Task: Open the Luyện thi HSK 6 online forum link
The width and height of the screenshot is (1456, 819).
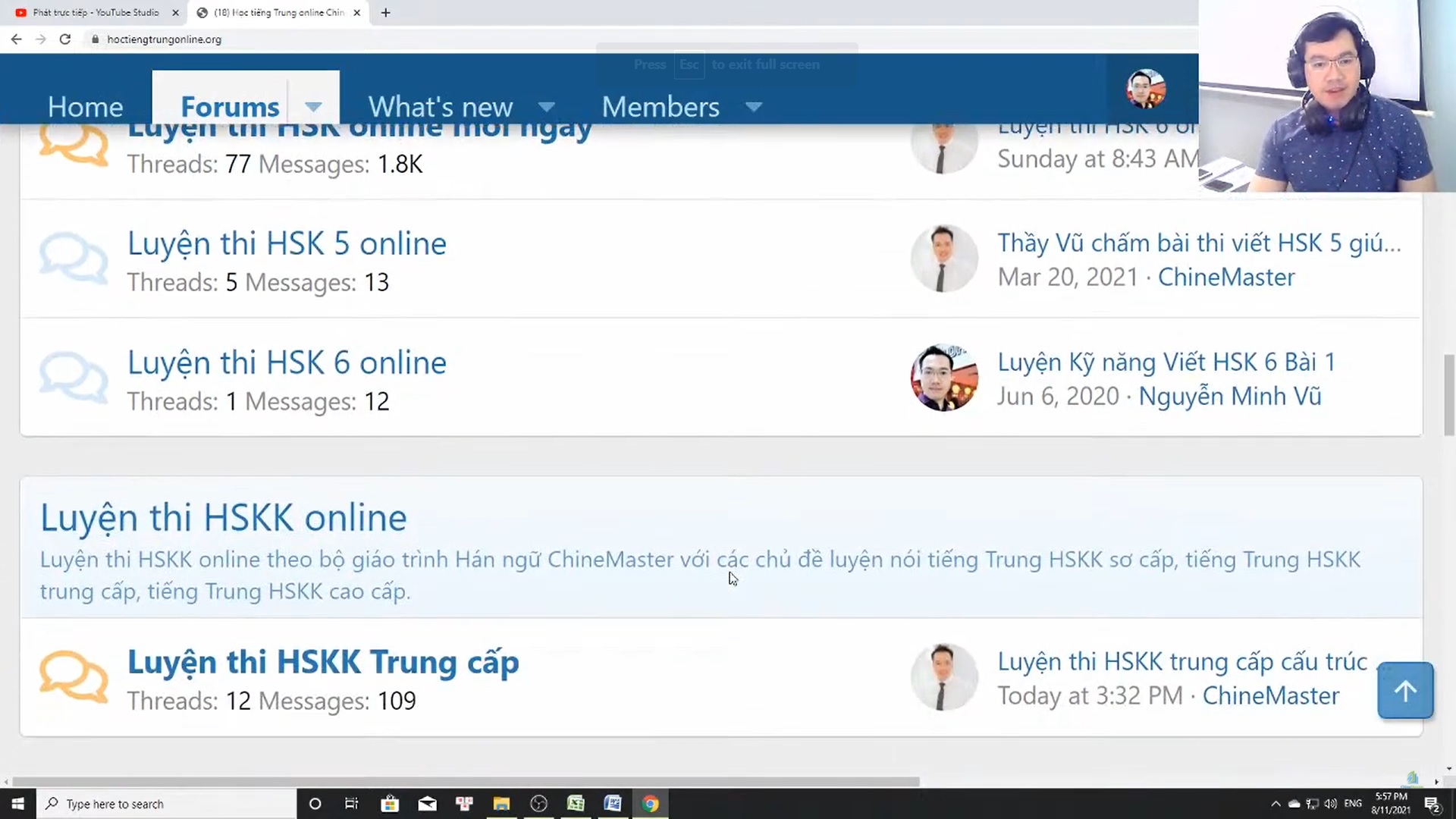Action: click(x=287, y=362)
